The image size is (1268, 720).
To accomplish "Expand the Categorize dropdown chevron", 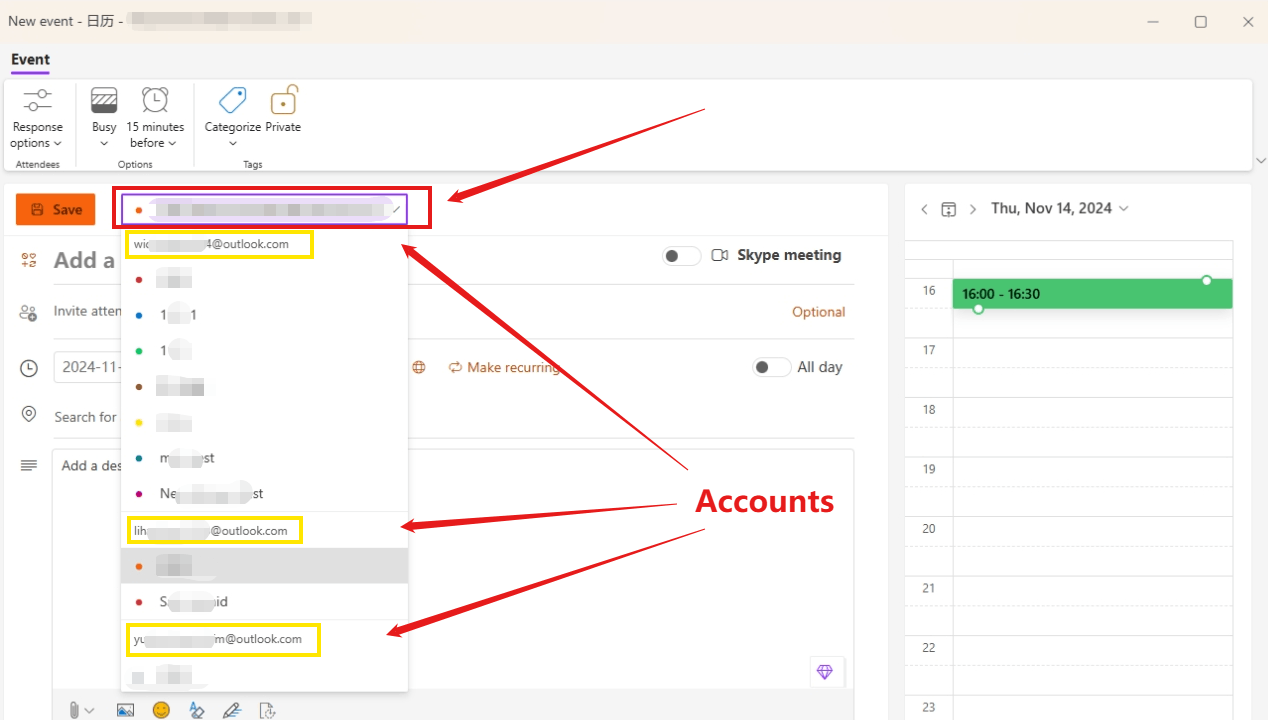I will (x=232, y=143).
